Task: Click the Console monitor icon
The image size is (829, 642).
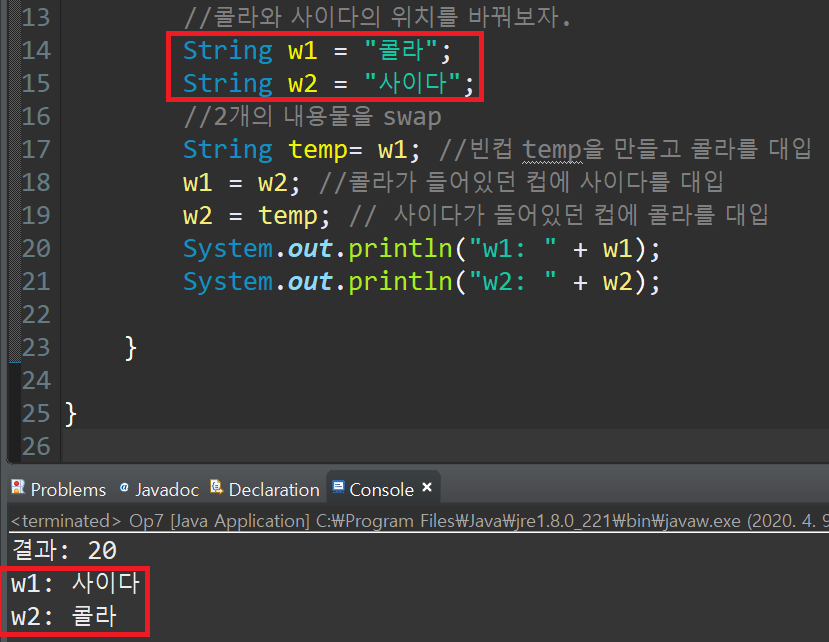Action: [338, 487]
